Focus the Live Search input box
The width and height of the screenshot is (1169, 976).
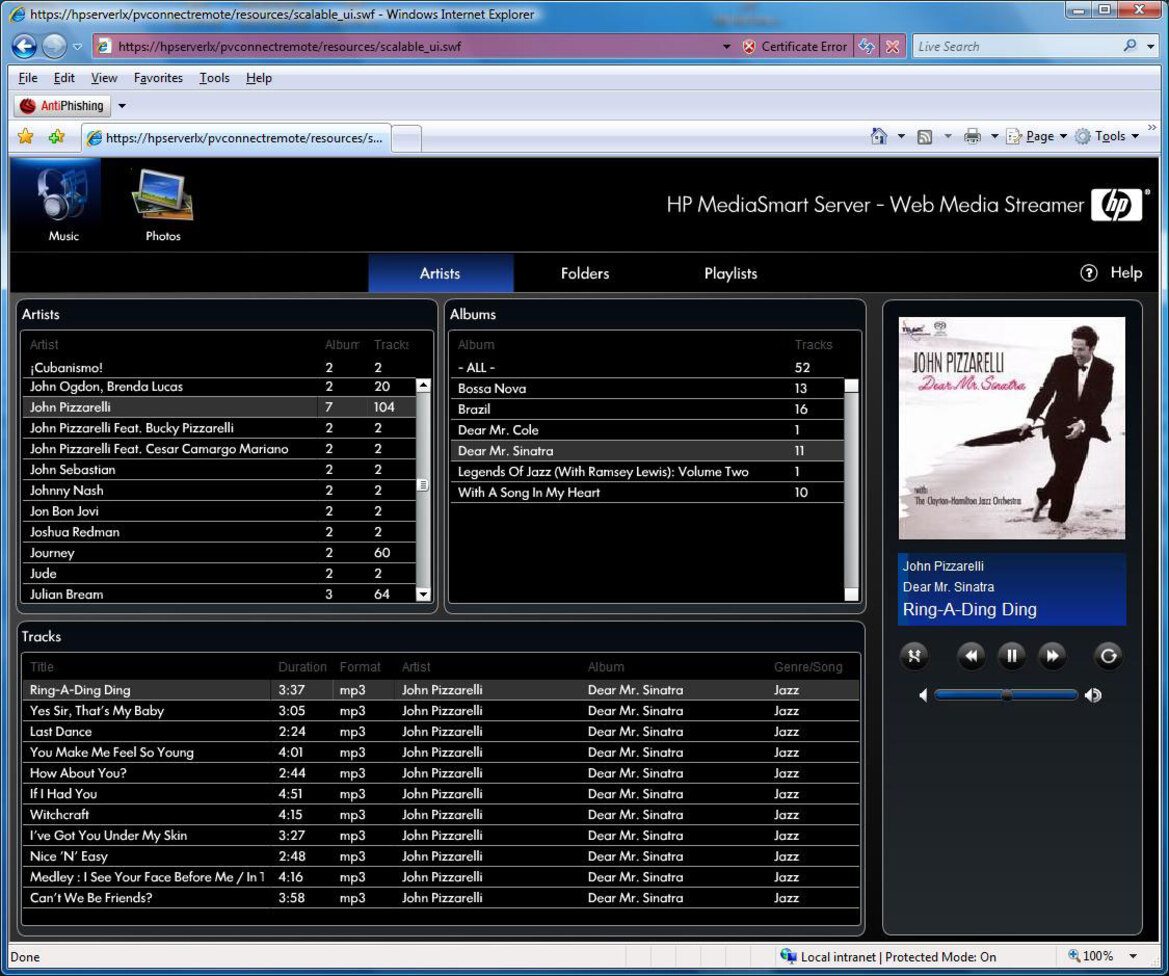tap(1015, 46)
